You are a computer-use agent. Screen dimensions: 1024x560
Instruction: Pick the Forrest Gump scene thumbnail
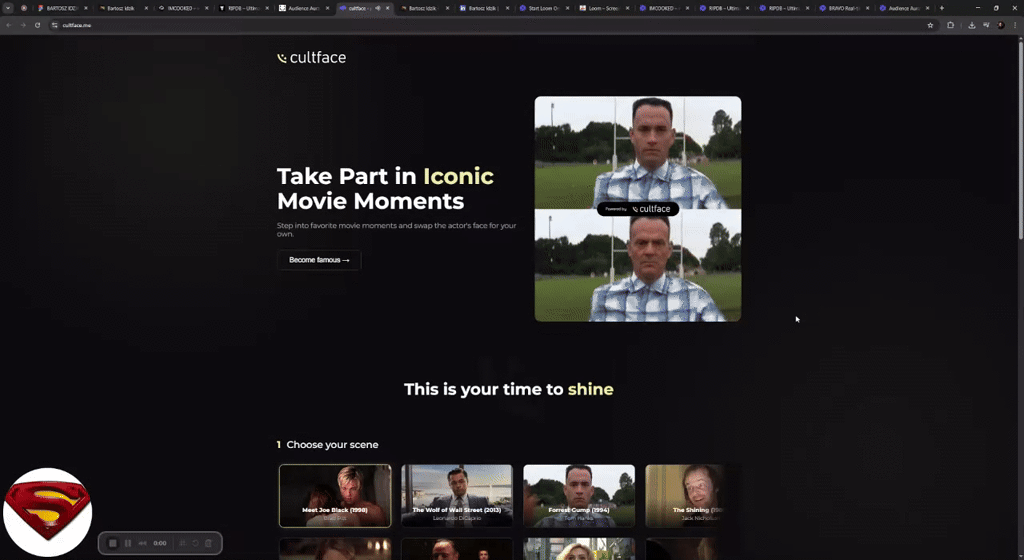pos(579,495)
